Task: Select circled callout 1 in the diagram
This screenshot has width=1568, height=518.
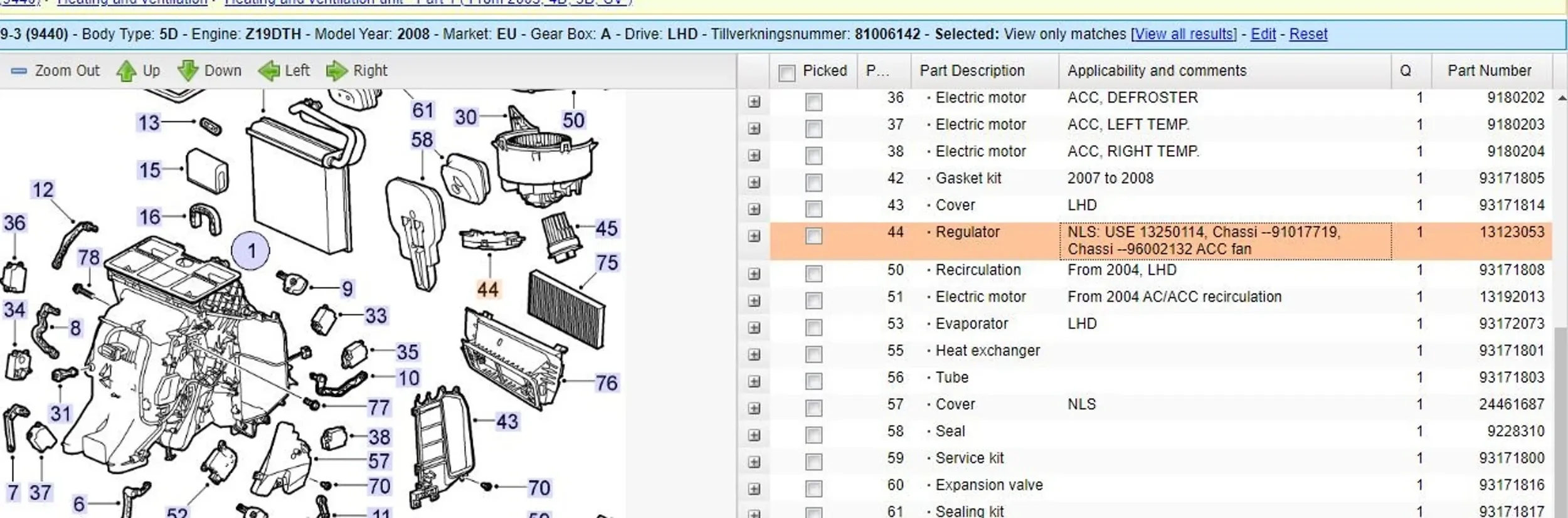Action: [x=251, y=251]
